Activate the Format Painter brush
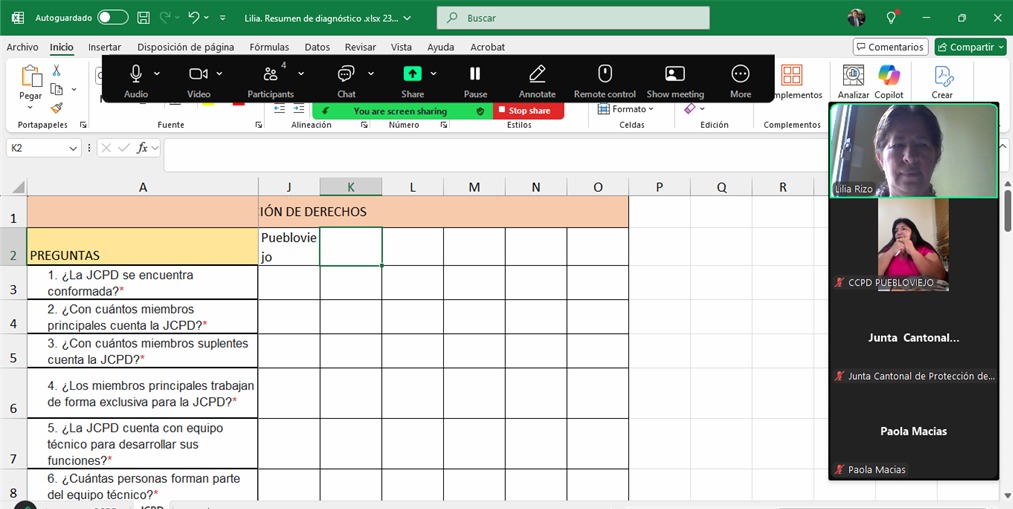 pos(57,107)
